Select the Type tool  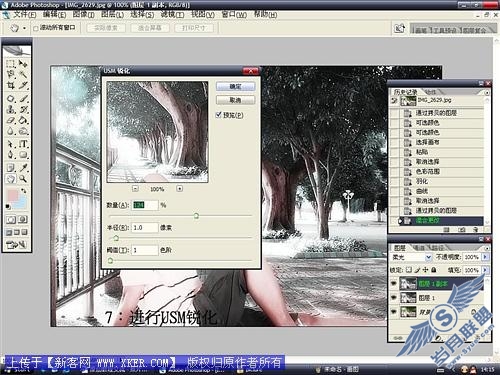pyautogui.click(x=23, y=144)
